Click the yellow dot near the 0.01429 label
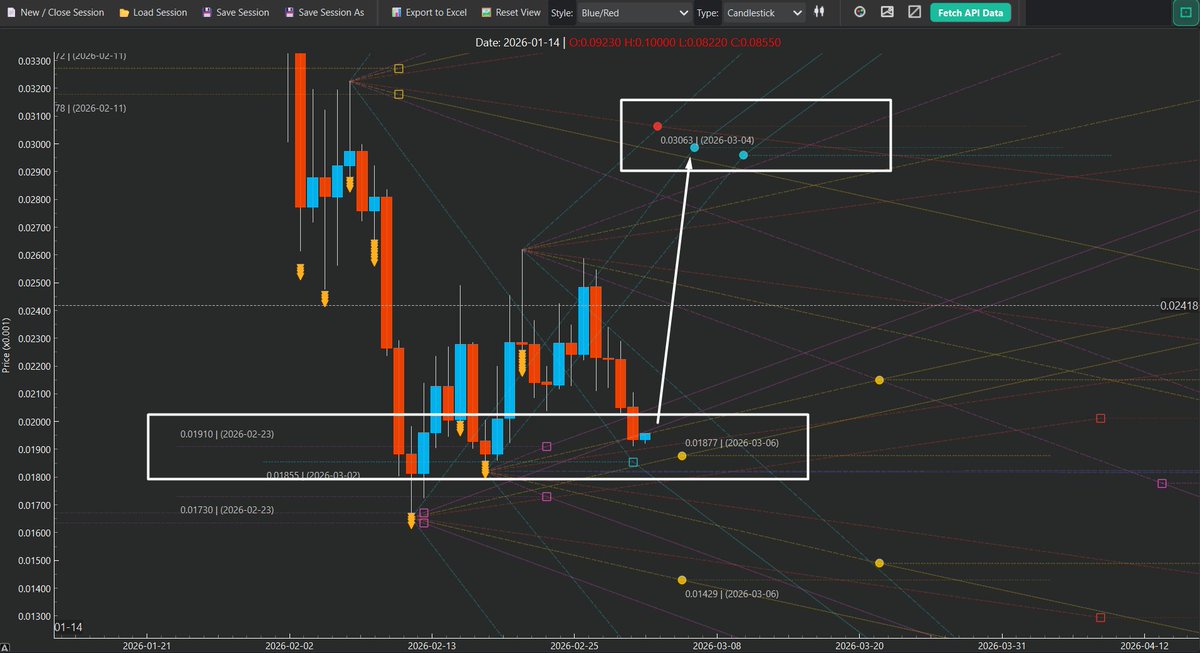 681,579
